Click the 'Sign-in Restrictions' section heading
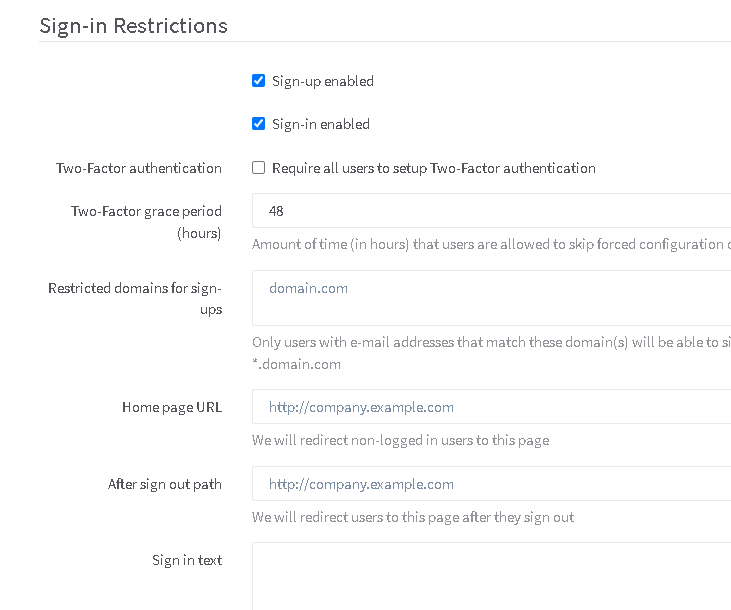Screen dimensions: 731x610 (x=133, y=26)
